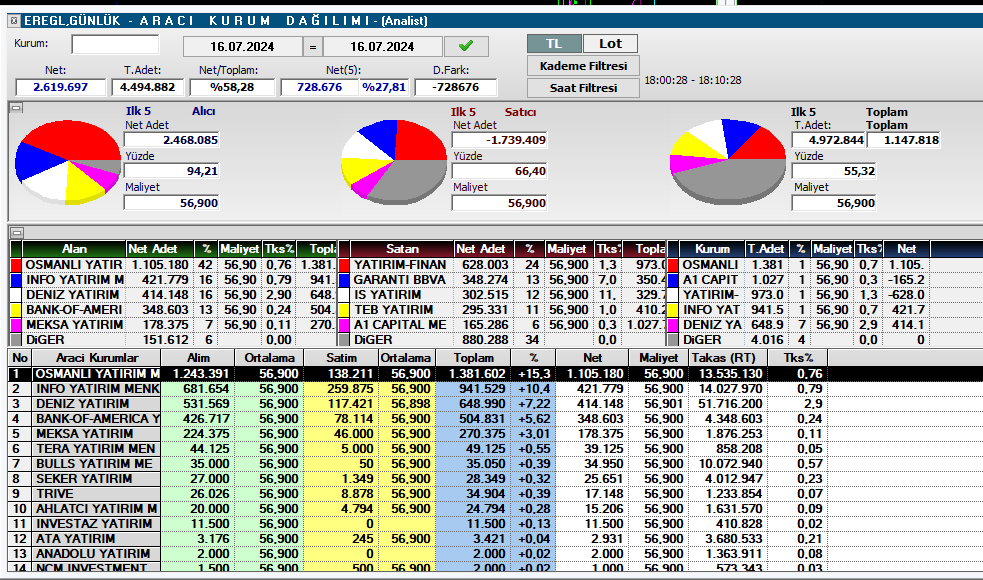This screenshot has width=983, height=580.
Task: Click the Ilk 5 Satıcı pie chart
Action: tap(394, 162)
